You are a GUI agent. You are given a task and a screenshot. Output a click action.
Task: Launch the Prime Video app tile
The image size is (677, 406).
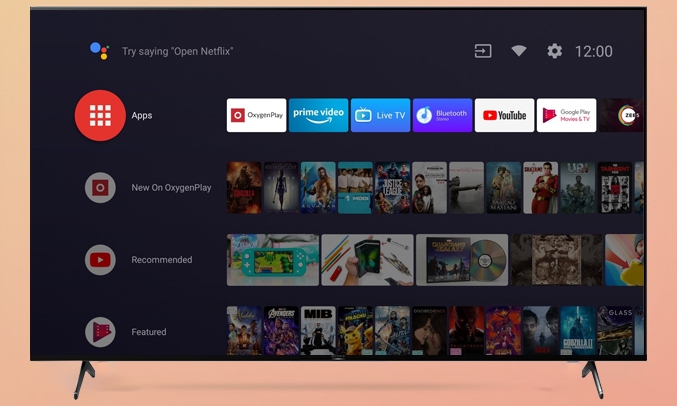(318, 115)
